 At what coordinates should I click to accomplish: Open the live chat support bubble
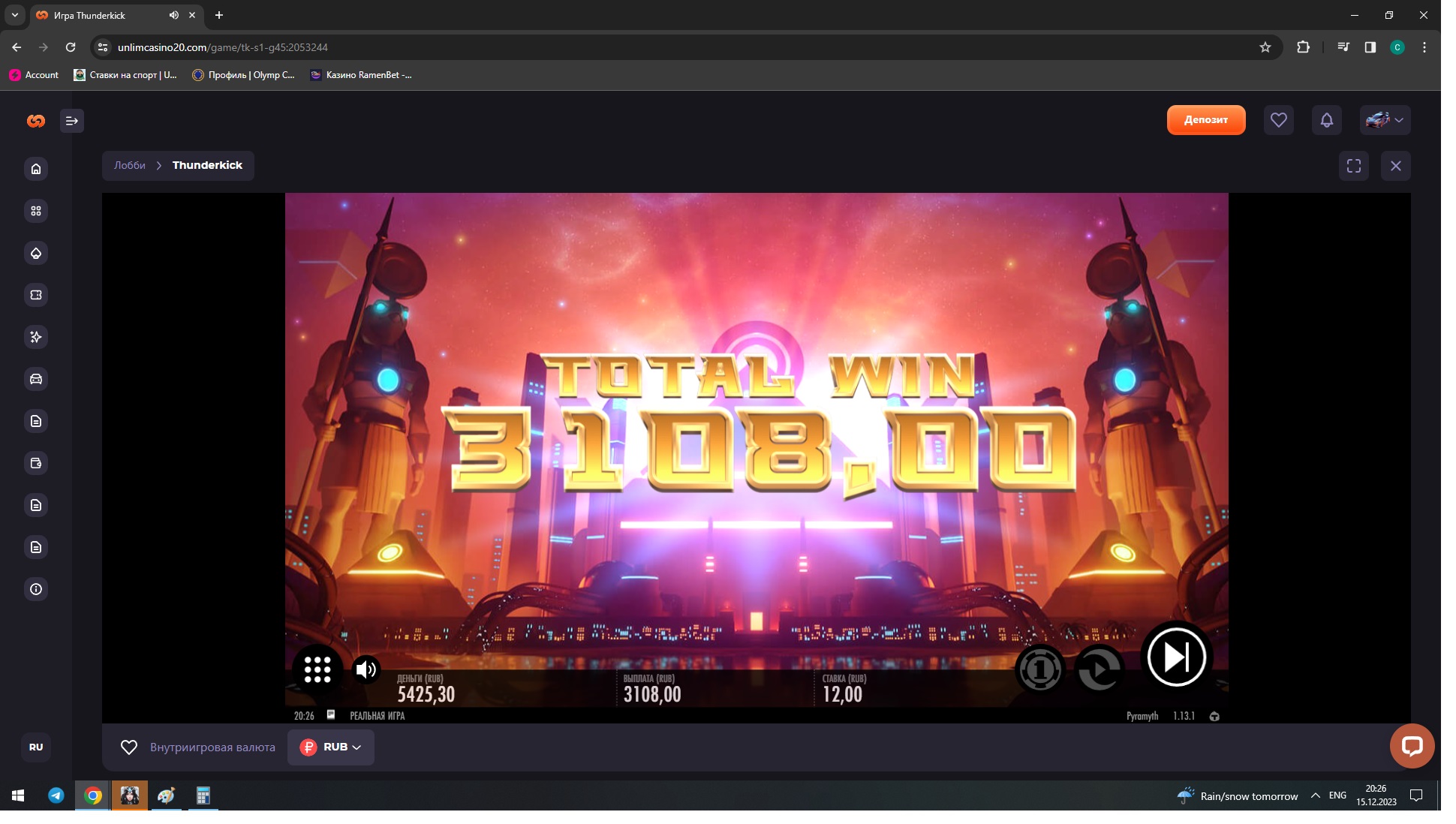tap(1412, 745)
